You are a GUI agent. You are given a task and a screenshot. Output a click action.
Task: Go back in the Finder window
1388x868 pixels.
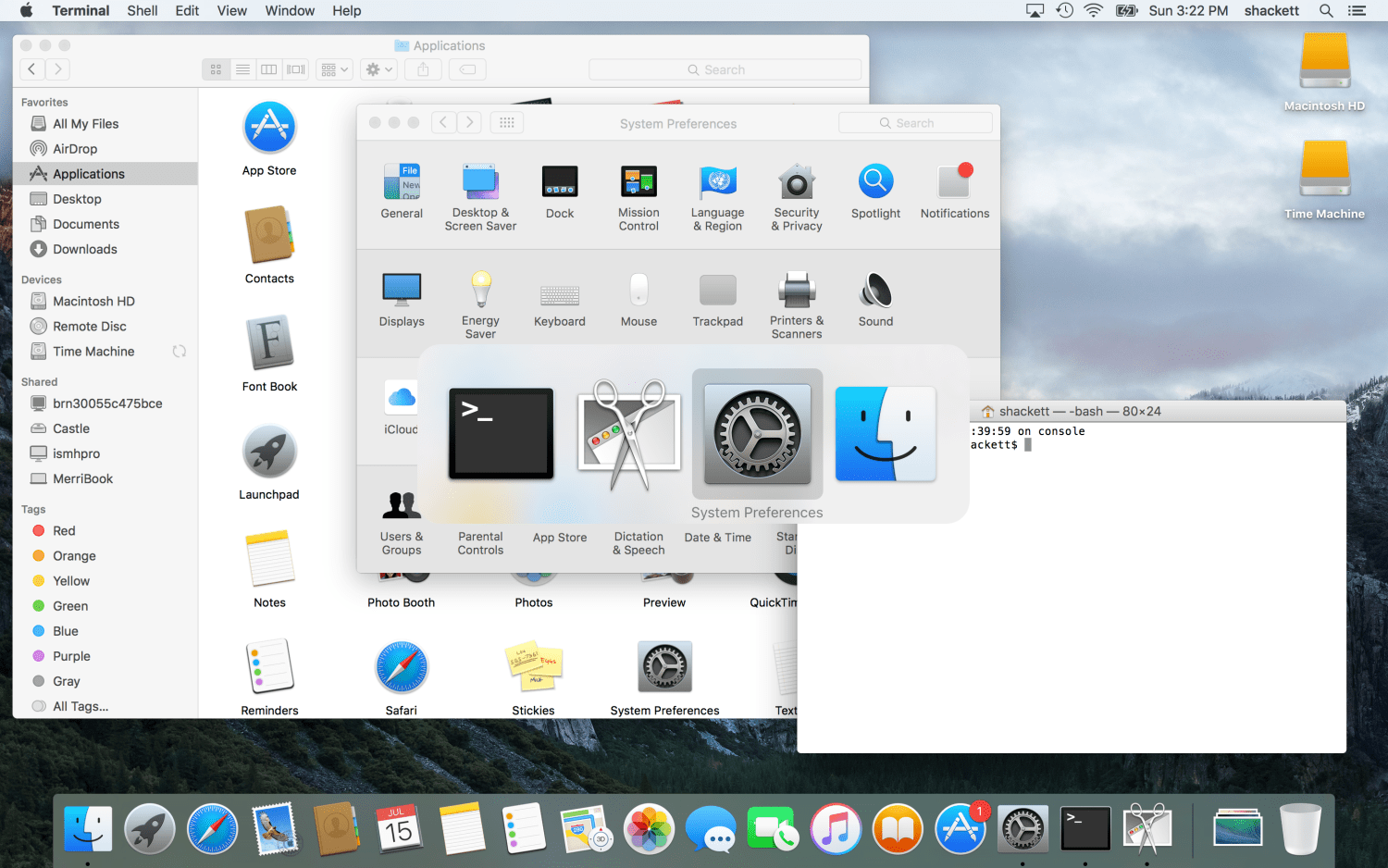[x=32, y=69]
